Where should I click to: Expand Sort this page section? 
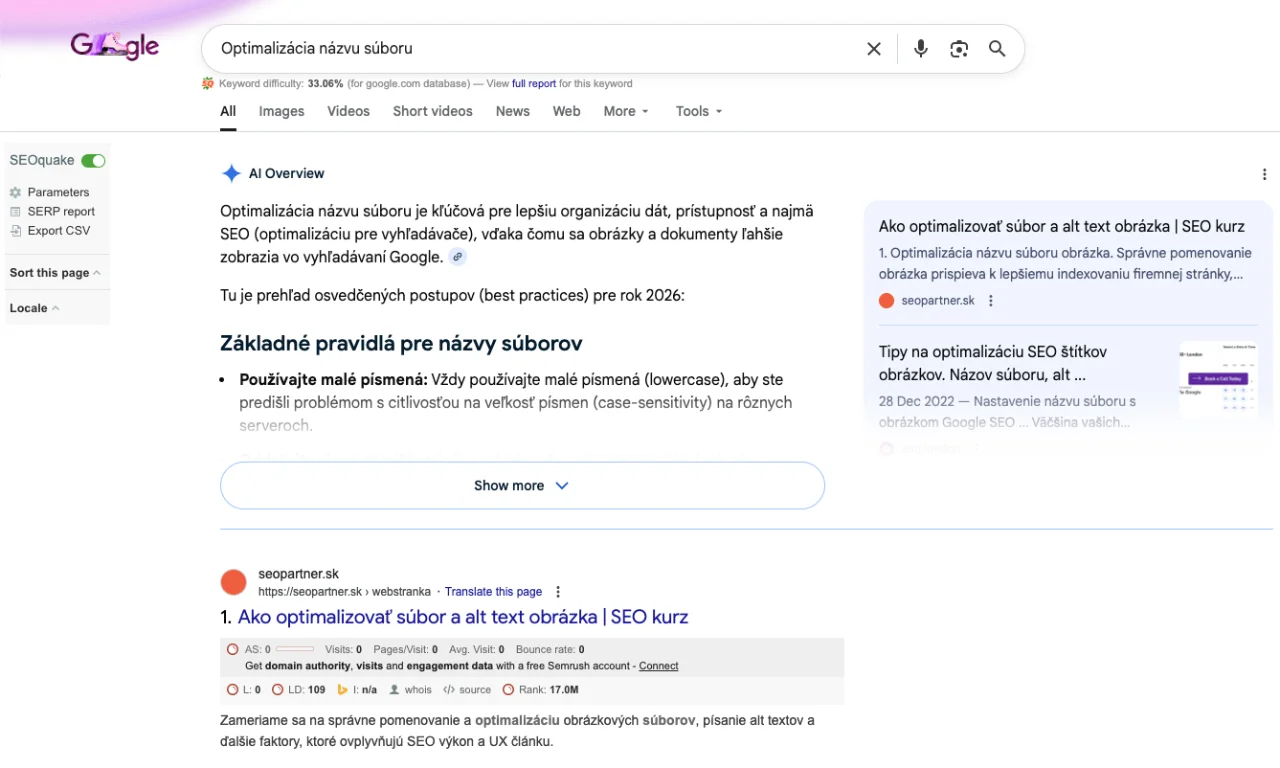pos(55,273)
